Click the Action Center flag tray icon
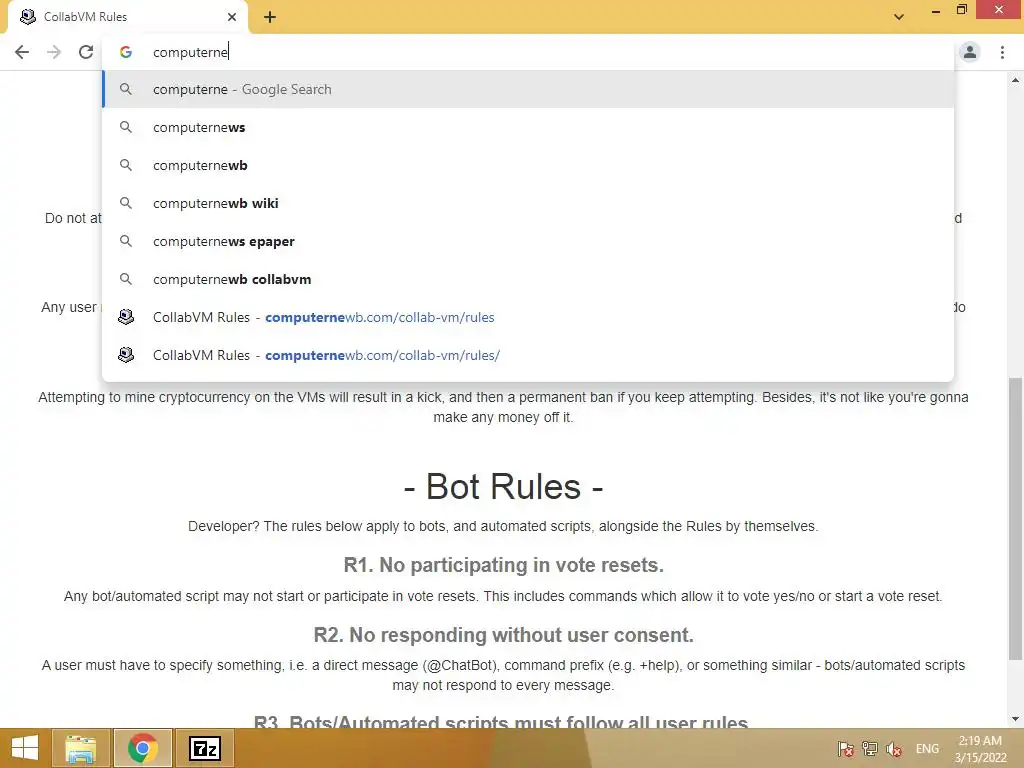The image size is (1024, 768). coord(846,749)
